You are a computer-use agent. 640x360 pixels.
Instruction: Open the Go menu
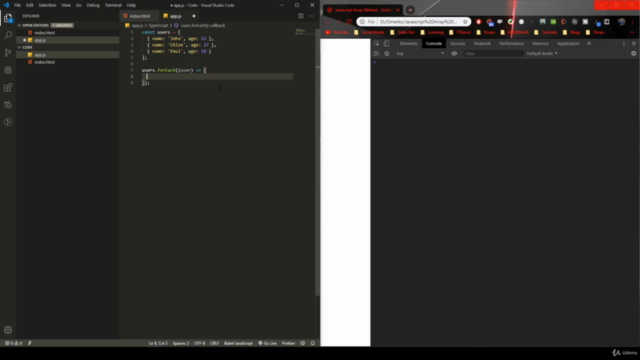(x=78, y=5)
